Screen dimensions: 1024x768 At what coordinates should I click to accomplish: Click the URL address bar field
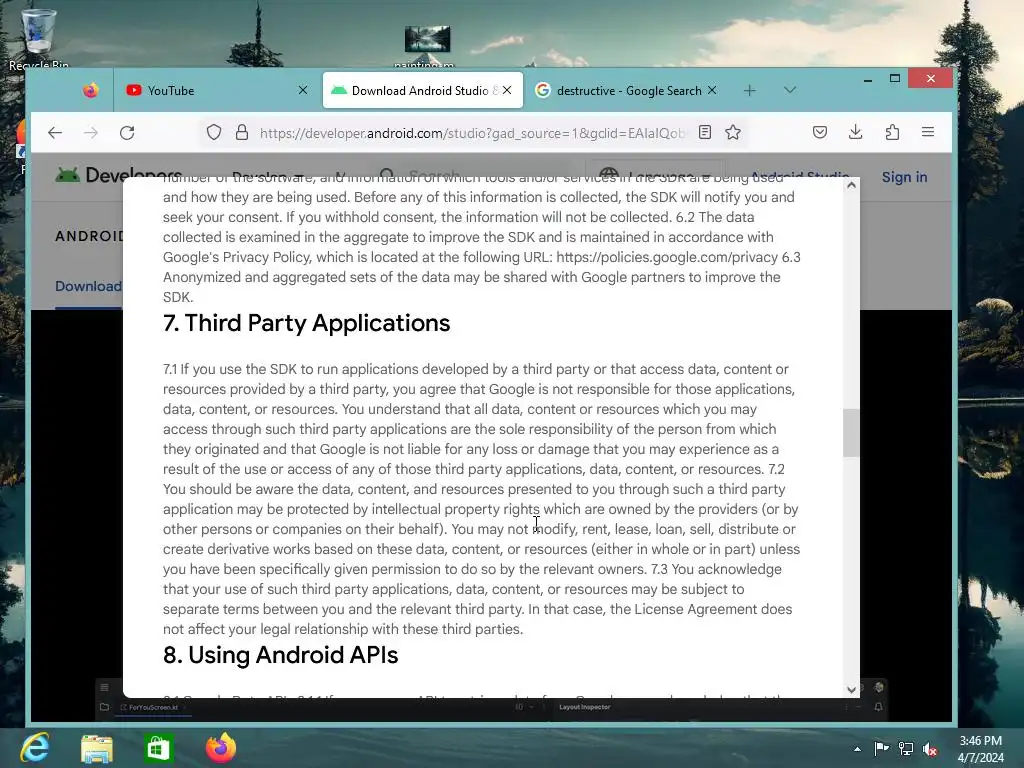[473, 133]
